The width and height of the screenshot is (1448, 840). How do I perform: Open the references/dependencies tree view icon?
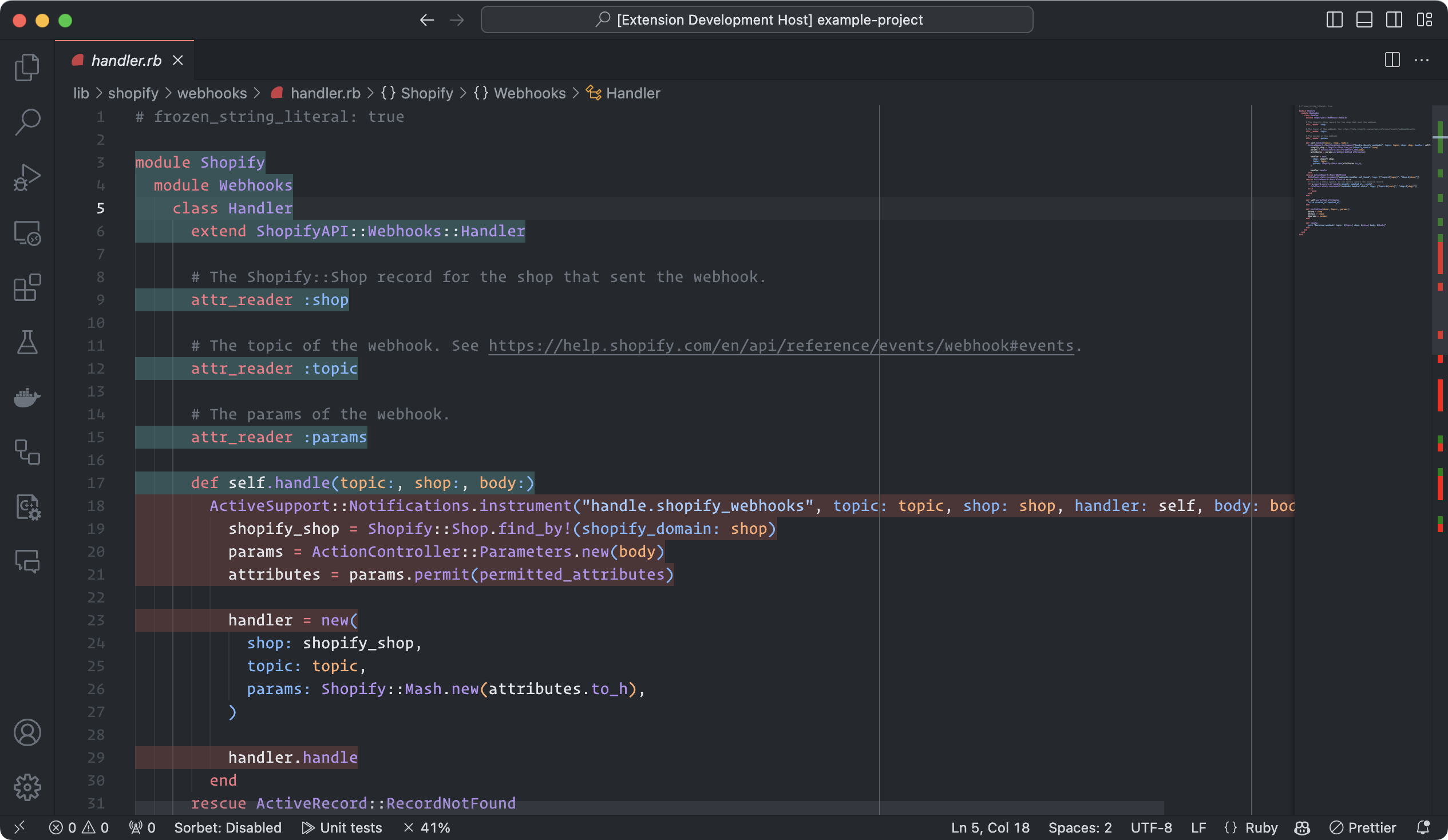click(27, 452)
